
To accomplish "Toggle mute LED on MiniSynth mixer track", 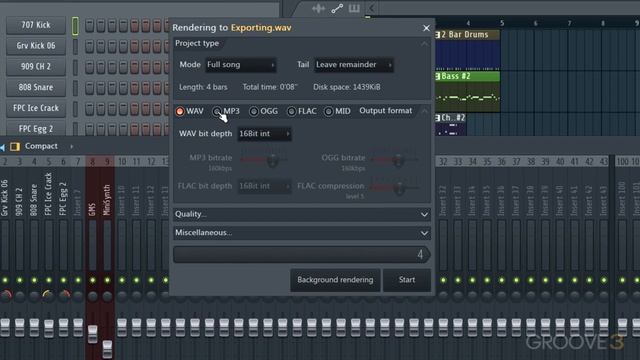I will pos(107,280).
